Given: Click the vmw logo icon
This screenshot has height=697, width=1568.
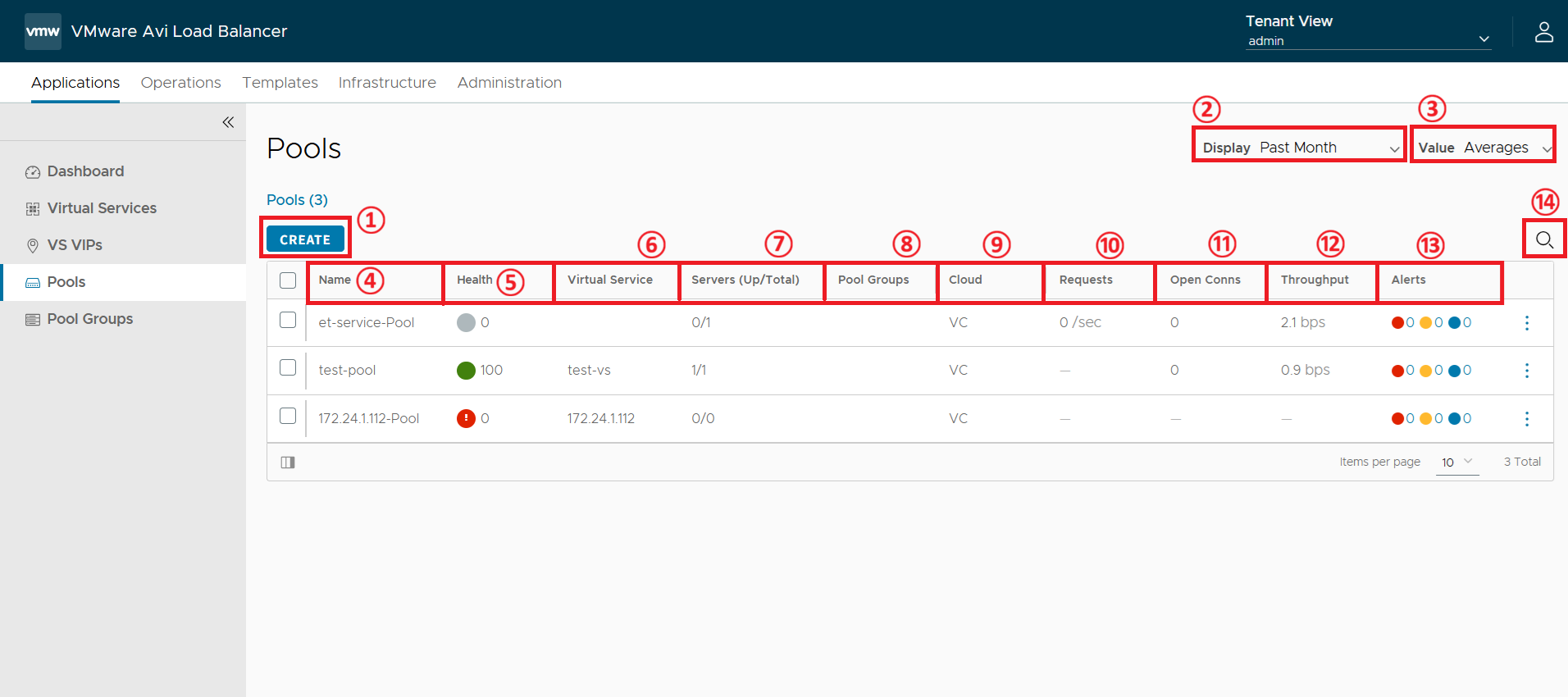Looking at the screenshot, I should tap(43, 31).
